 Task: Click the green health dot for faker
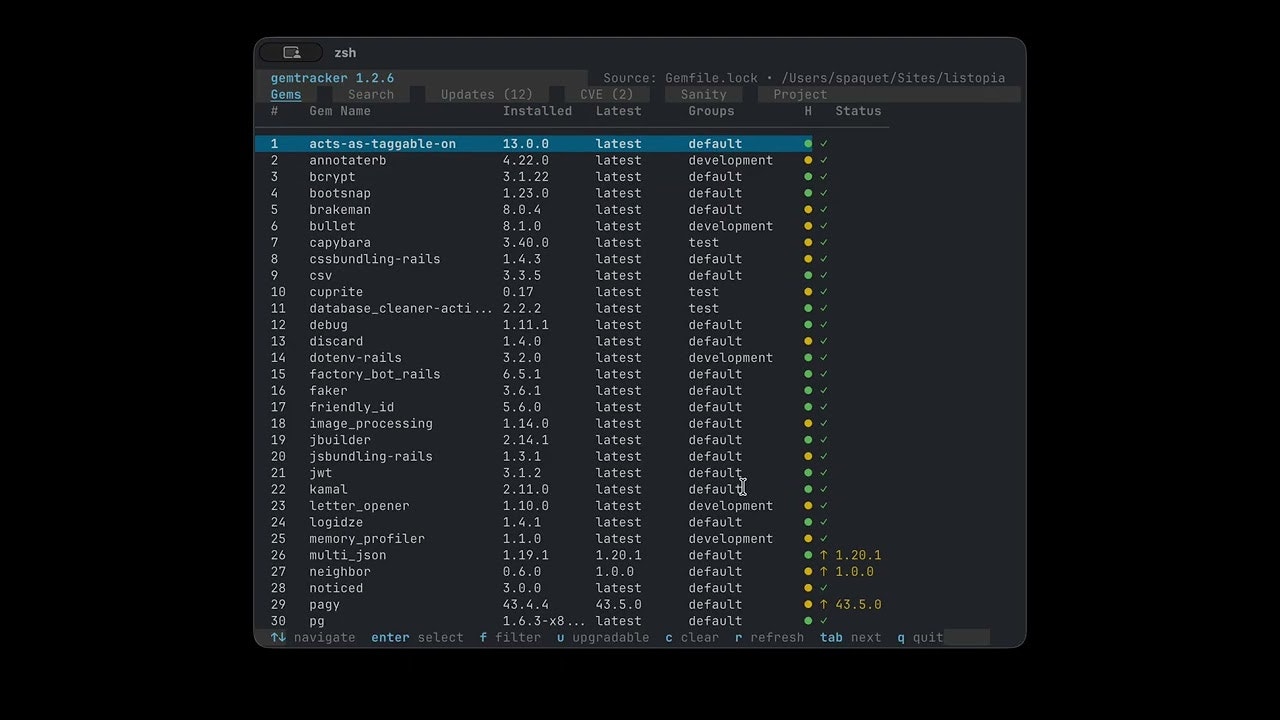(808, 391)
